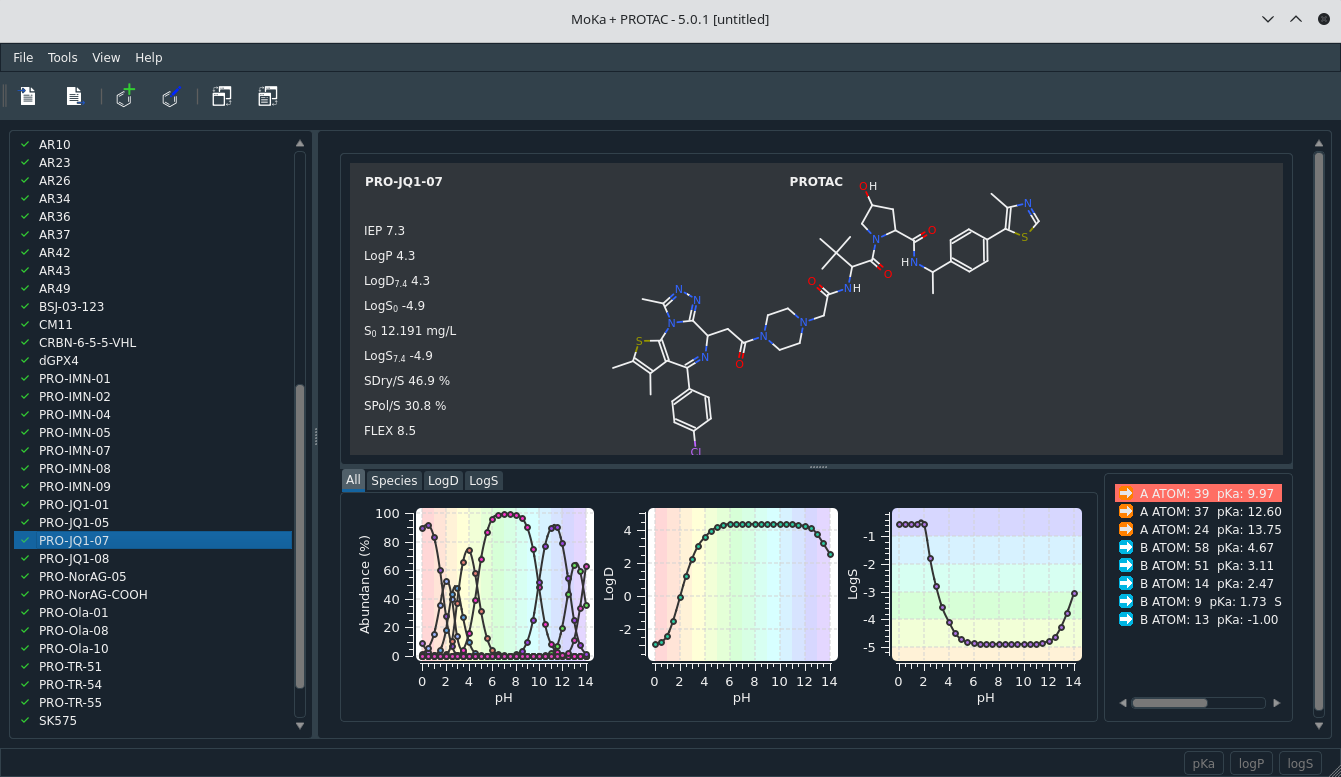Click the blue arrow icon for ATOM 58

tap(1126, 547)
